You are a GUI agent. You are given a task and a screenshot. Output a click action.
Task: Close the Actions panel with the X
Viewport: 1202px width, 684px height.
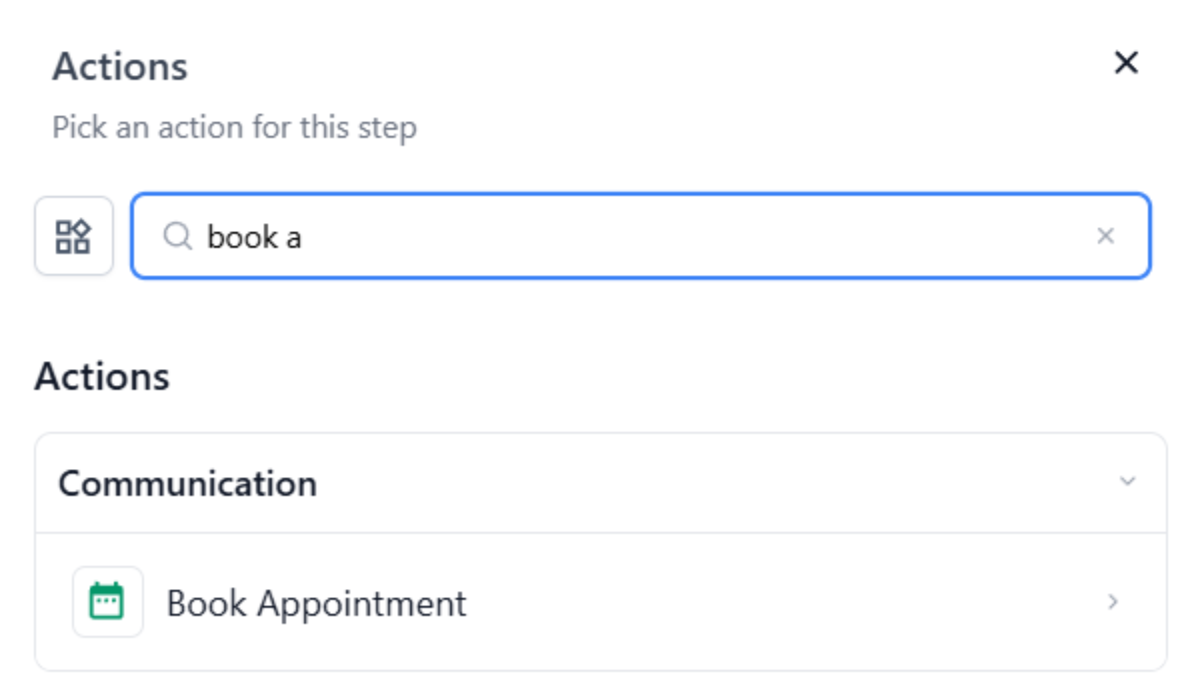[x=1126, y=63]
